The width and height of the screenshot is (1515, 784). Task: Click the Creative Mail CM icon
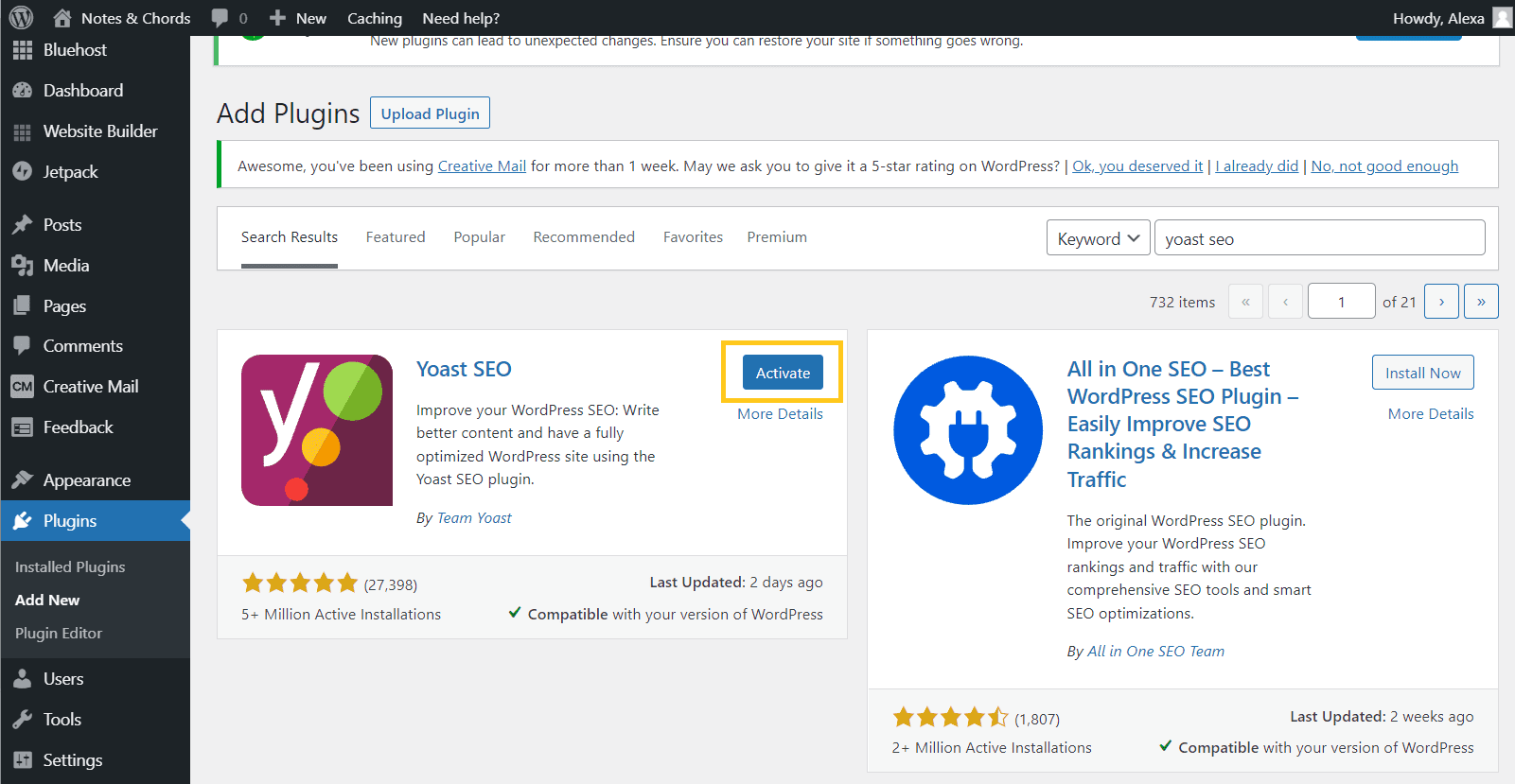tap(23, 387)
